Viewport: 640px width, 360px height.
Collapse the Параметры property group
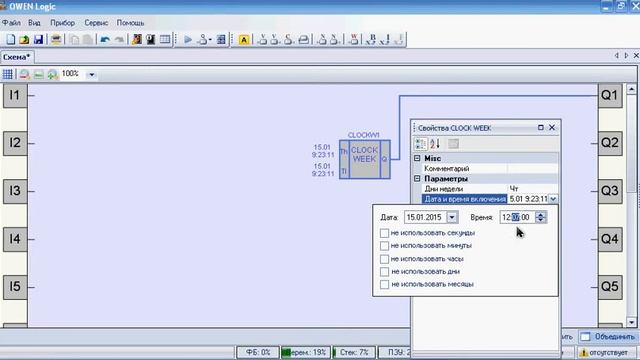tap(417, 178)
